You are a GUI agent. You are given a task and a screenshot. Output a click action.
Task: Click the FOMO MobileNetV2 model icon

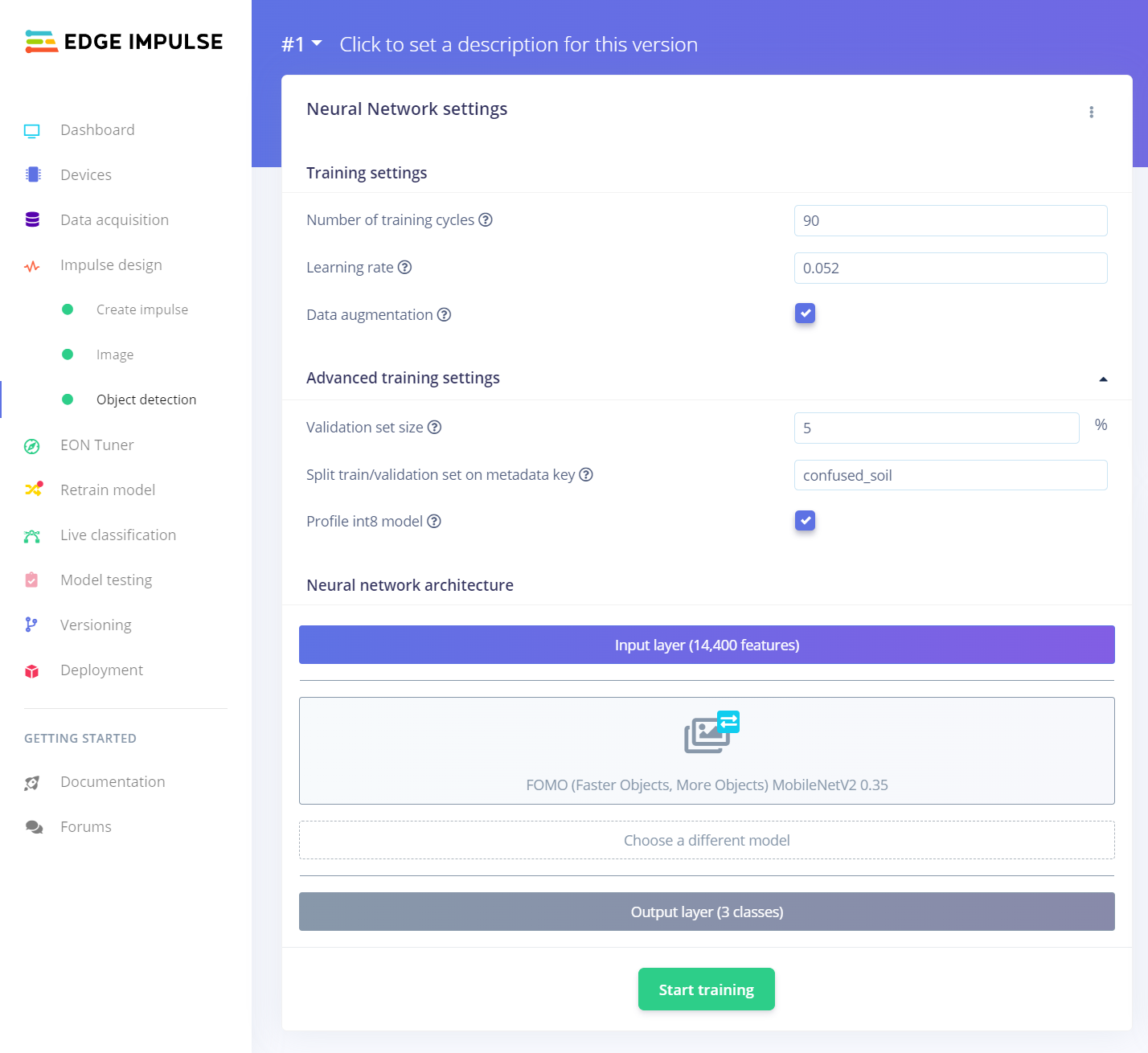[x=711, y=732]
